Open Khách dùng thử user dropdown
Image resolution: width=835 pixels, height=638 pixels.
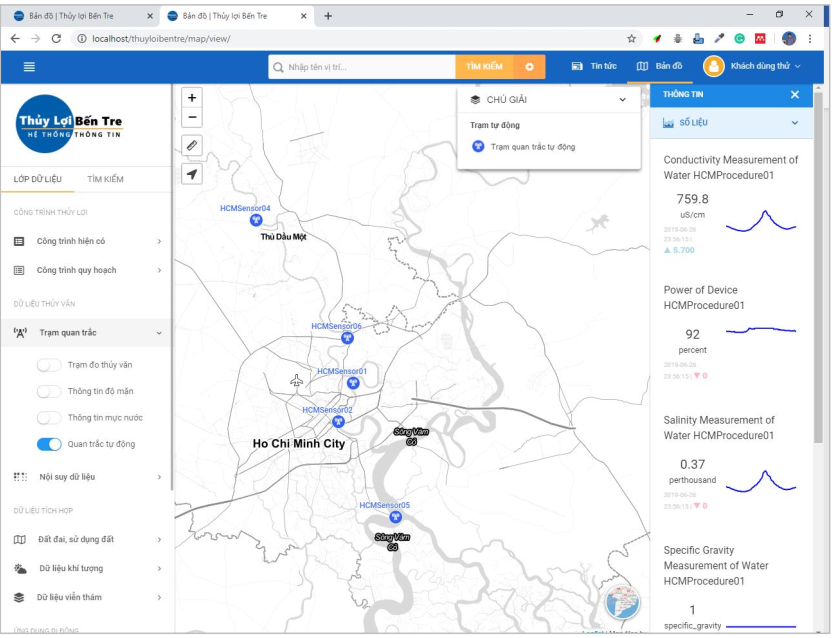754,67
